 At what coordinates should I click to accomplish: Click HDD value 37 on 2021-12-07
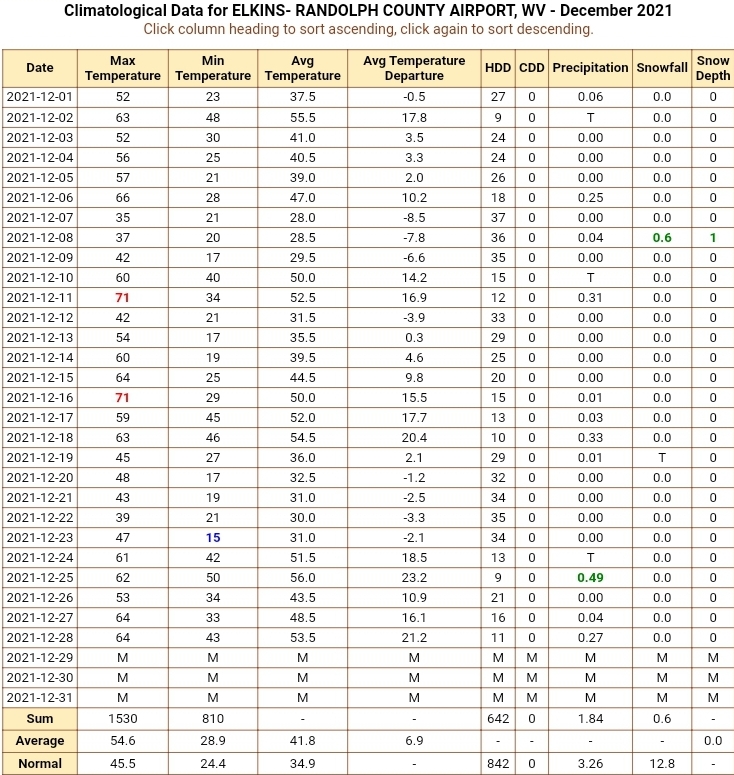point(498,217)
